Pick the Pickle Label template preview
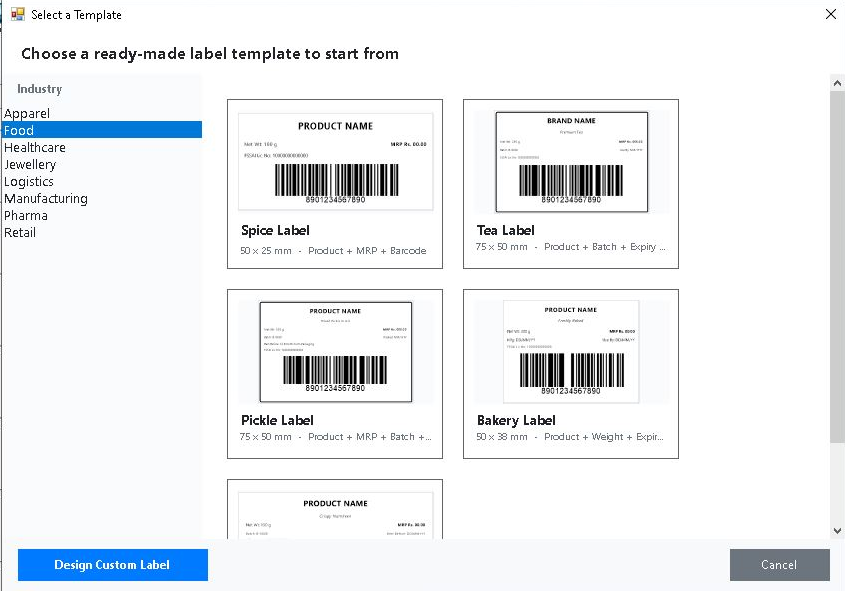This screenshot has height=594, width=846. point(335,352)
